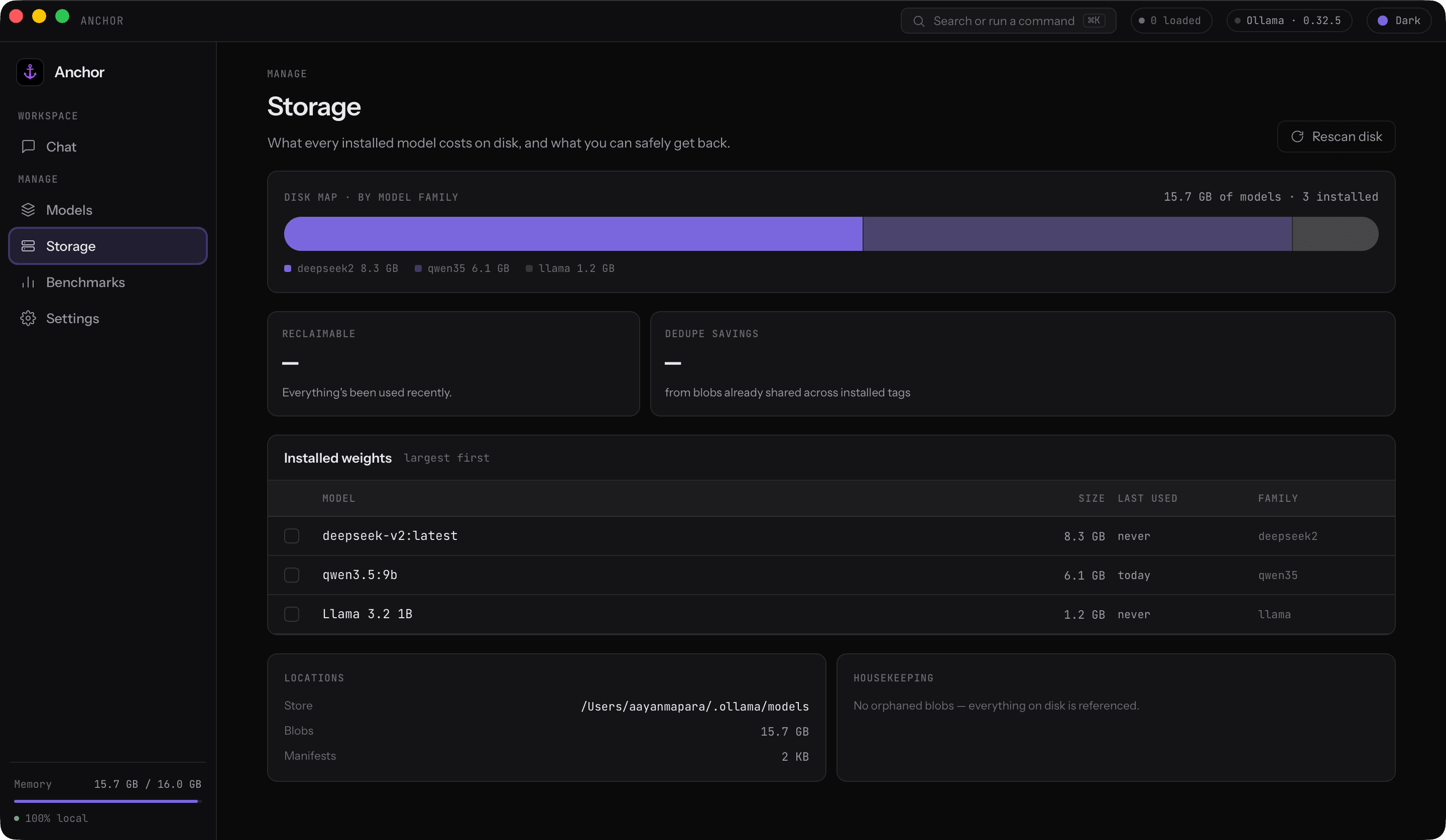Open the Models section
The height and width of the screenshot is (840, 1446).
click(108, 210)
